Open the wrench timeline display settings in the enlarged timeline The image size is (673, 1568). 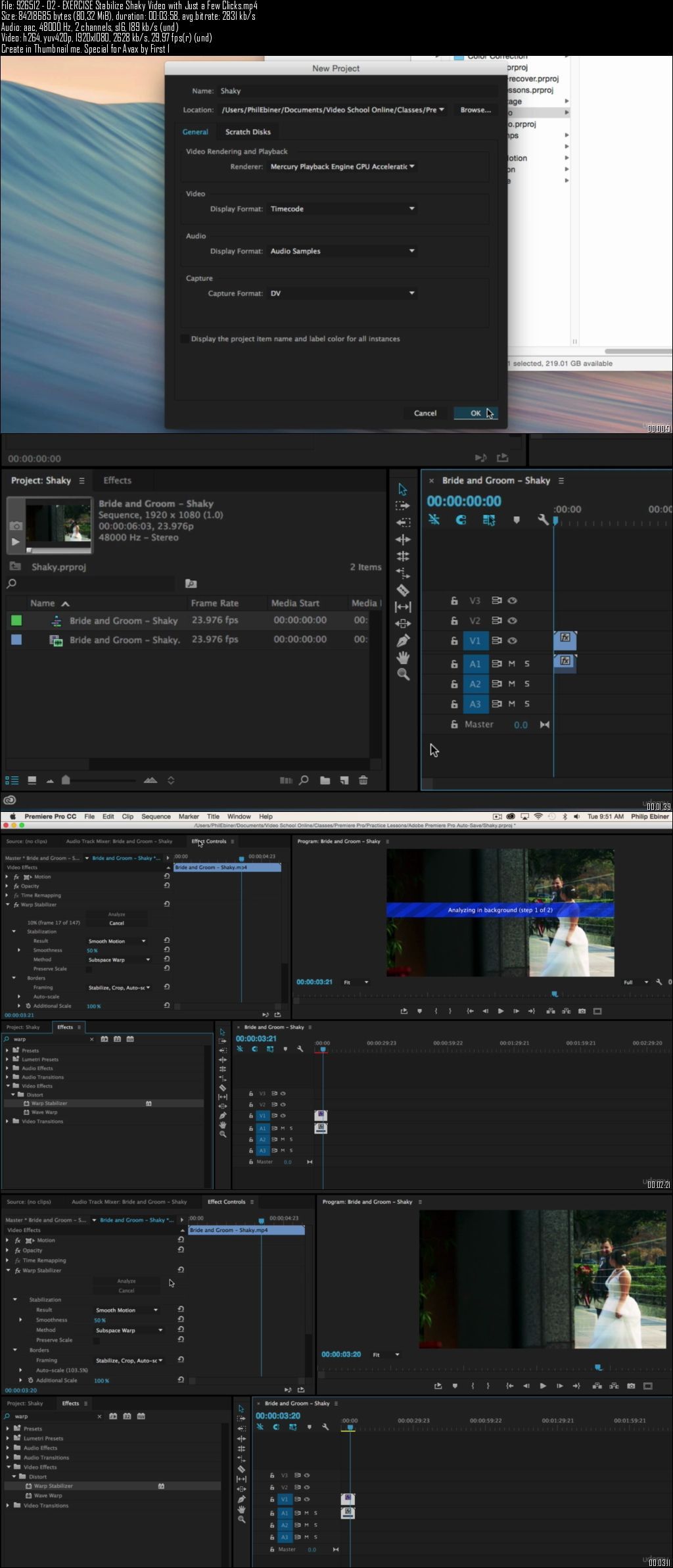543,520
